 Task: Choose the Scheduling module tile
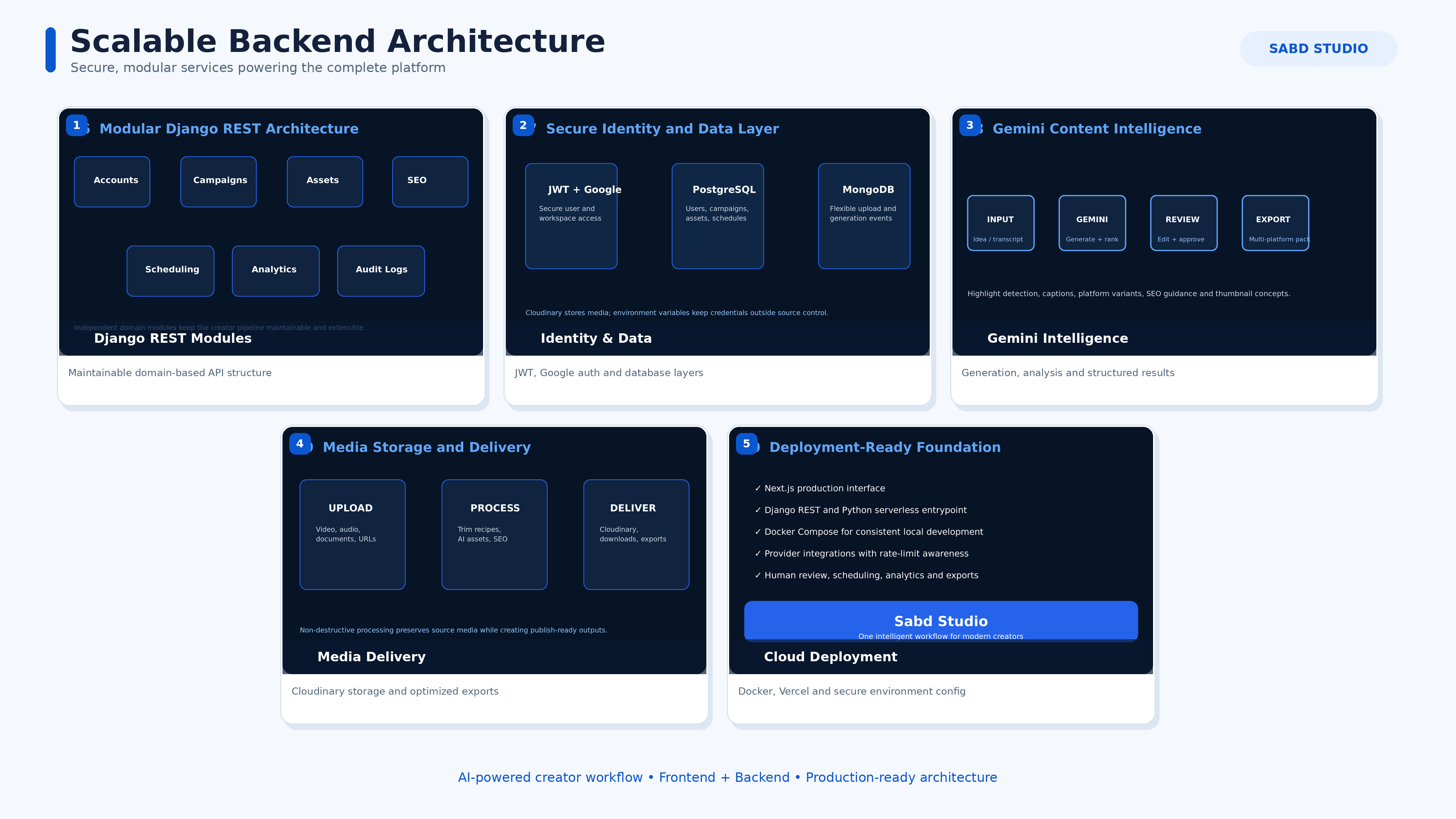point(170,271)
